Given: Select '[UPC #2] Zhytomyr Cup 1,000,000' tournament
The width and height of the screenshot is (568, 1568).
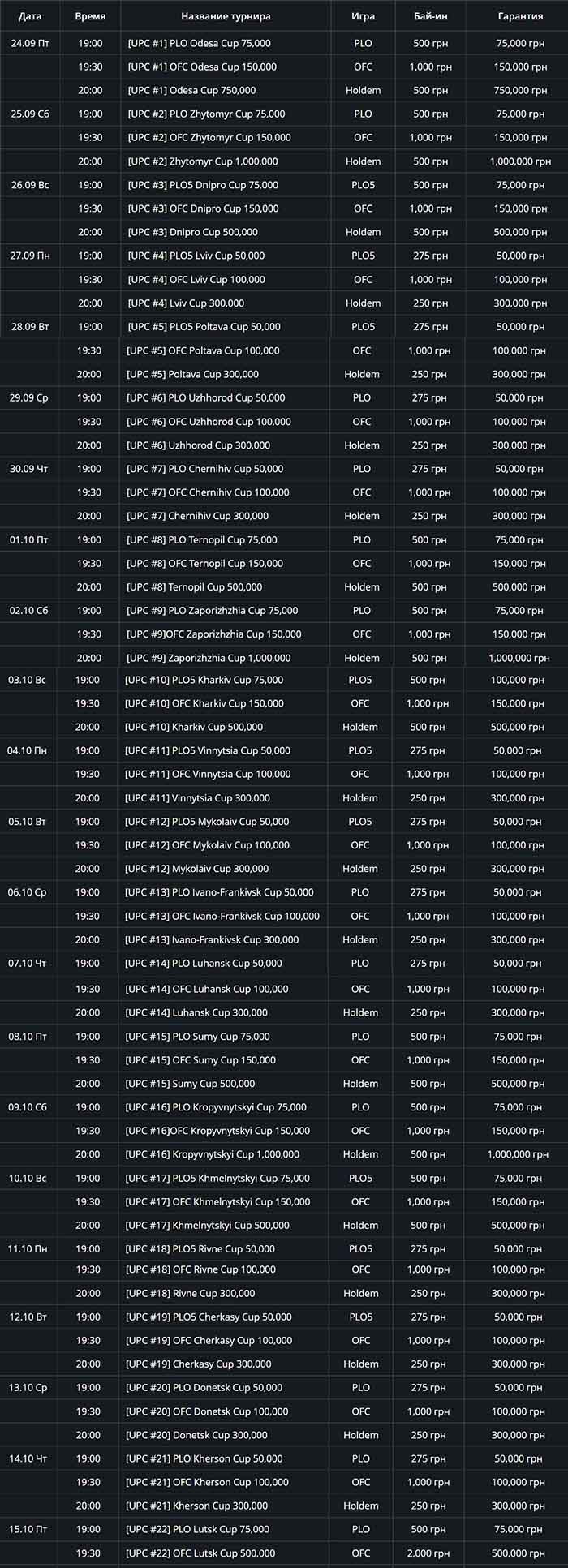Looking at the screenshot, I should [202, 161].
